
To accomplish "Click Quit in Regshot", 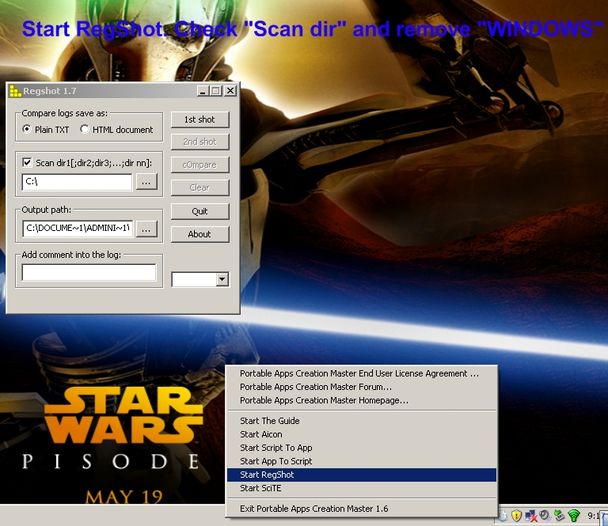I will (x=200, y=211).
